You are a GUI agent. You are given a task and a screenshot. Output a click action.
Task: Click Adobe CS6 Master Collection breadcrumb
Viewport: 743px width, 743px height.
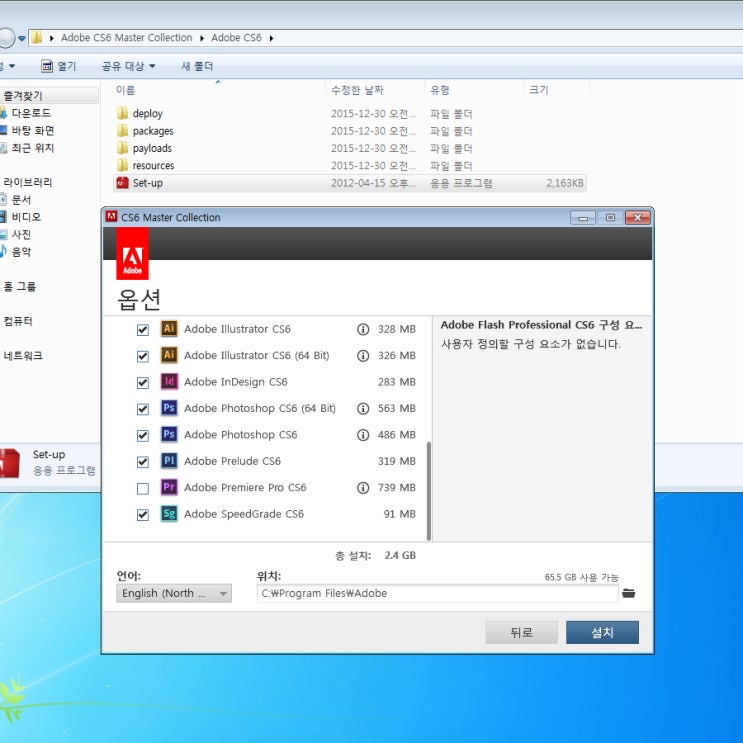tap(127, 37)
